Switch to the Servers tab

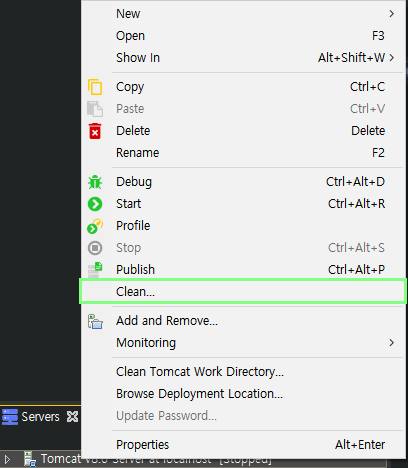click(x=40, y=417)
